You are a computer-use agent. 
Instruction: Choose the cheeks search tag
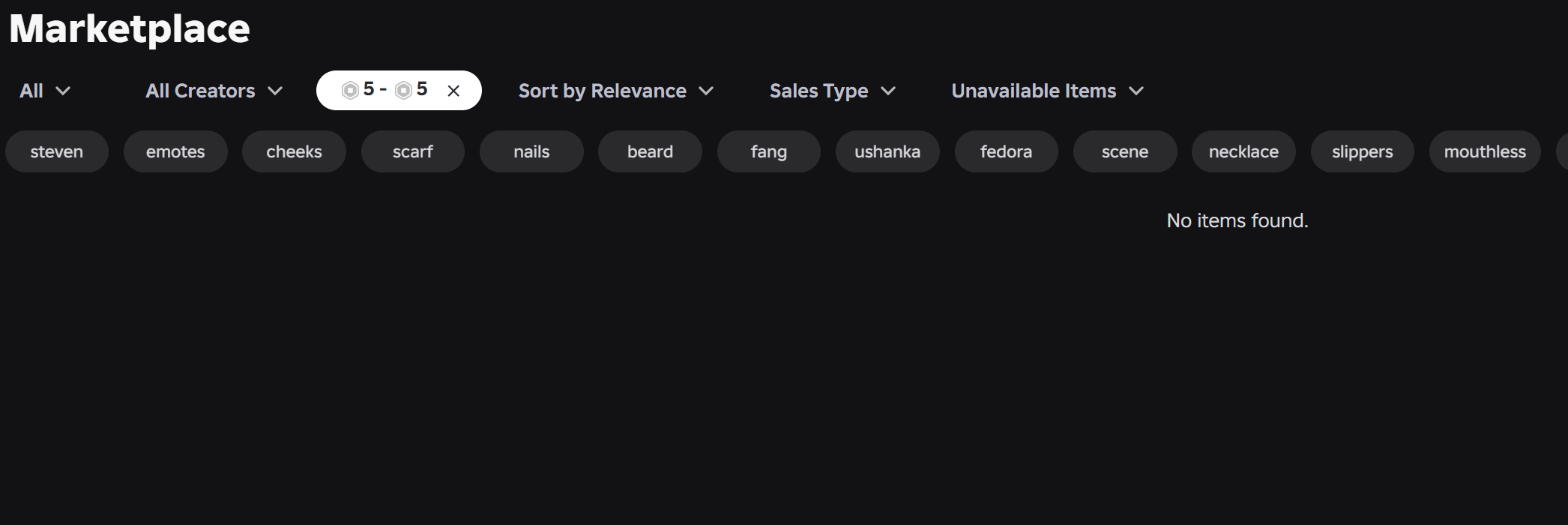coord(294,151)
